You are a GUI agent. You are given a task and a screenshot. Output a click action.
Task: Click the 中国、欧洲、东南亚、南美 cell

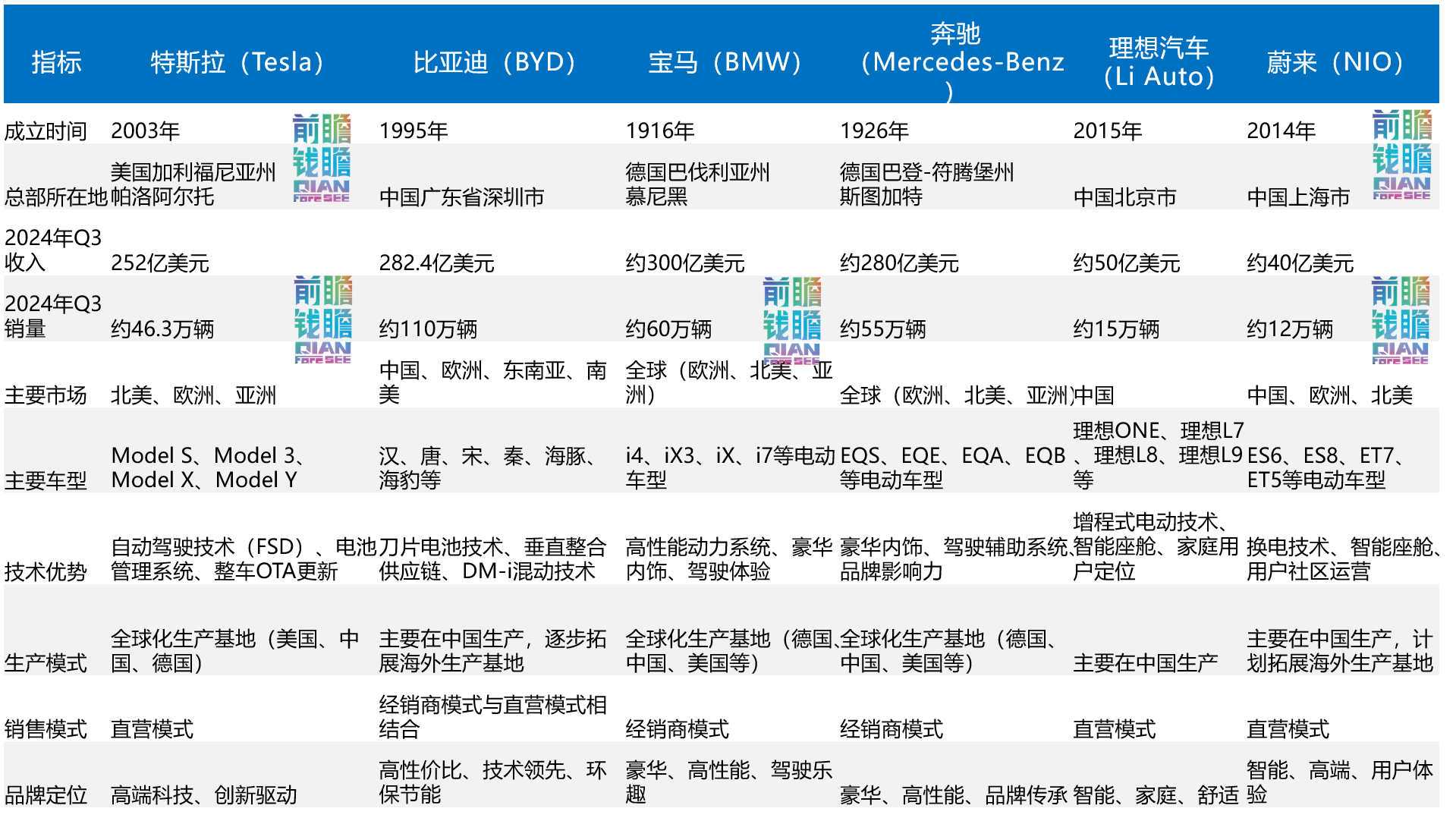[493, 382]
